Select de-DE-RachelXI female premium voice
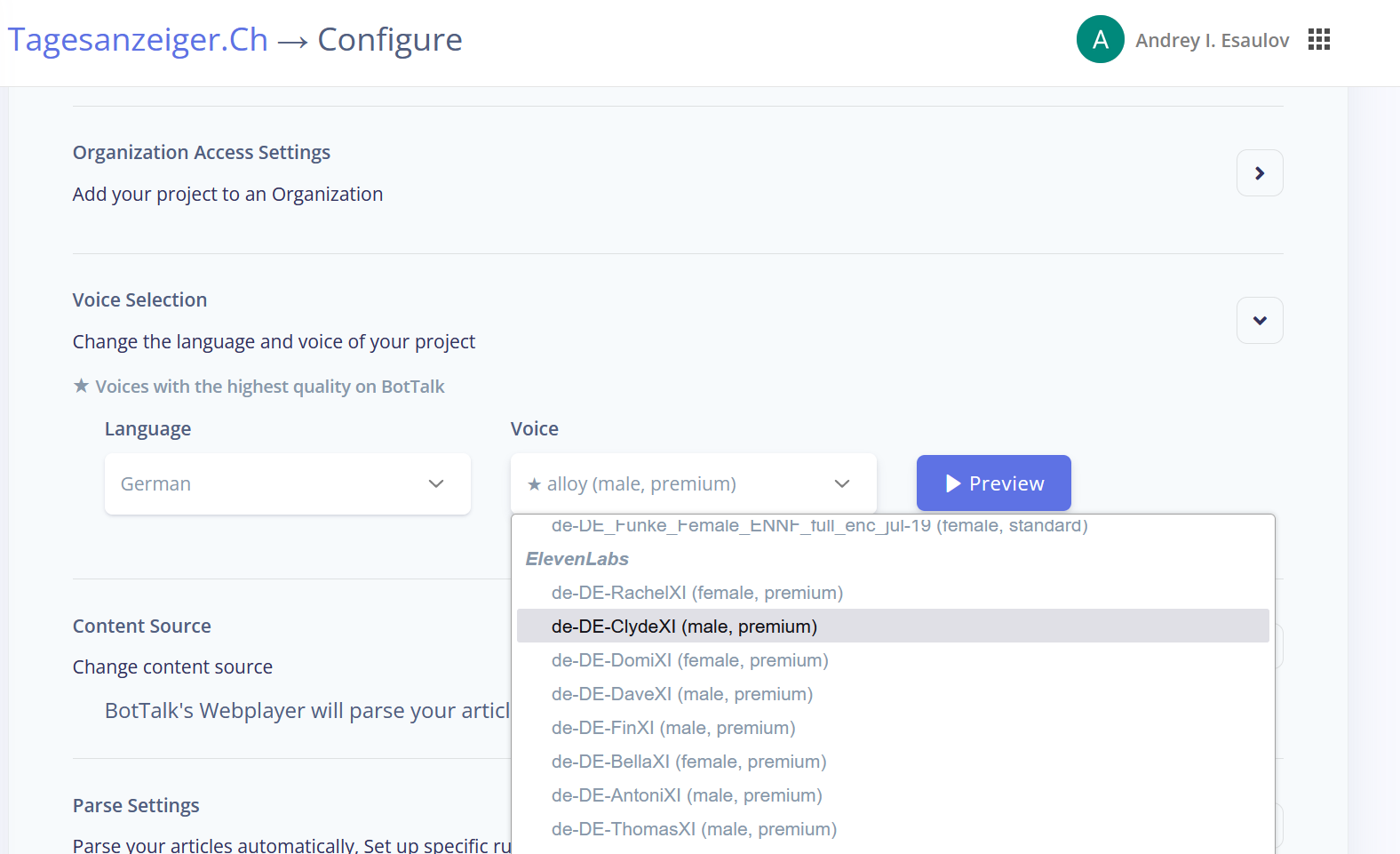 (x=696, y=593)
